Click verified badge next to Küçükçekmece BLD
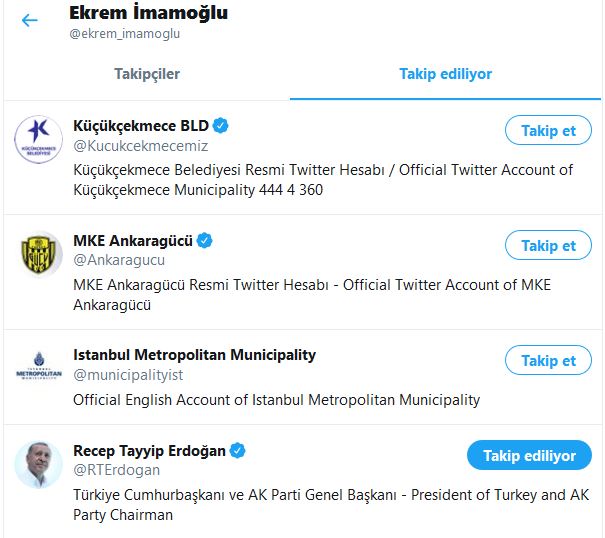This screenshot has height=538, width=605. 221,125
